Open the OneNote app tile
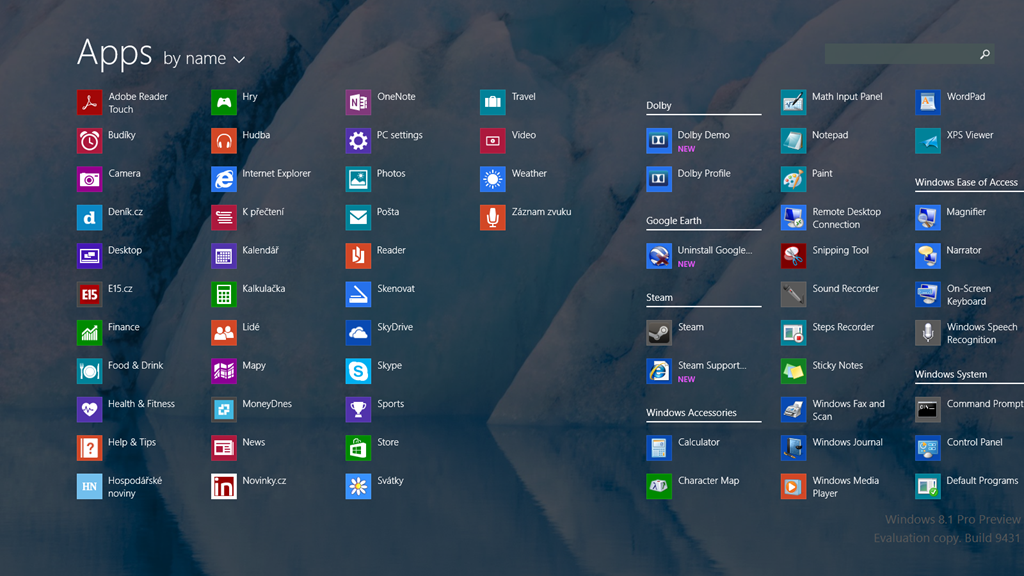Image resolution: width=1024 pixels, height=576 pixels. [358, 103]
